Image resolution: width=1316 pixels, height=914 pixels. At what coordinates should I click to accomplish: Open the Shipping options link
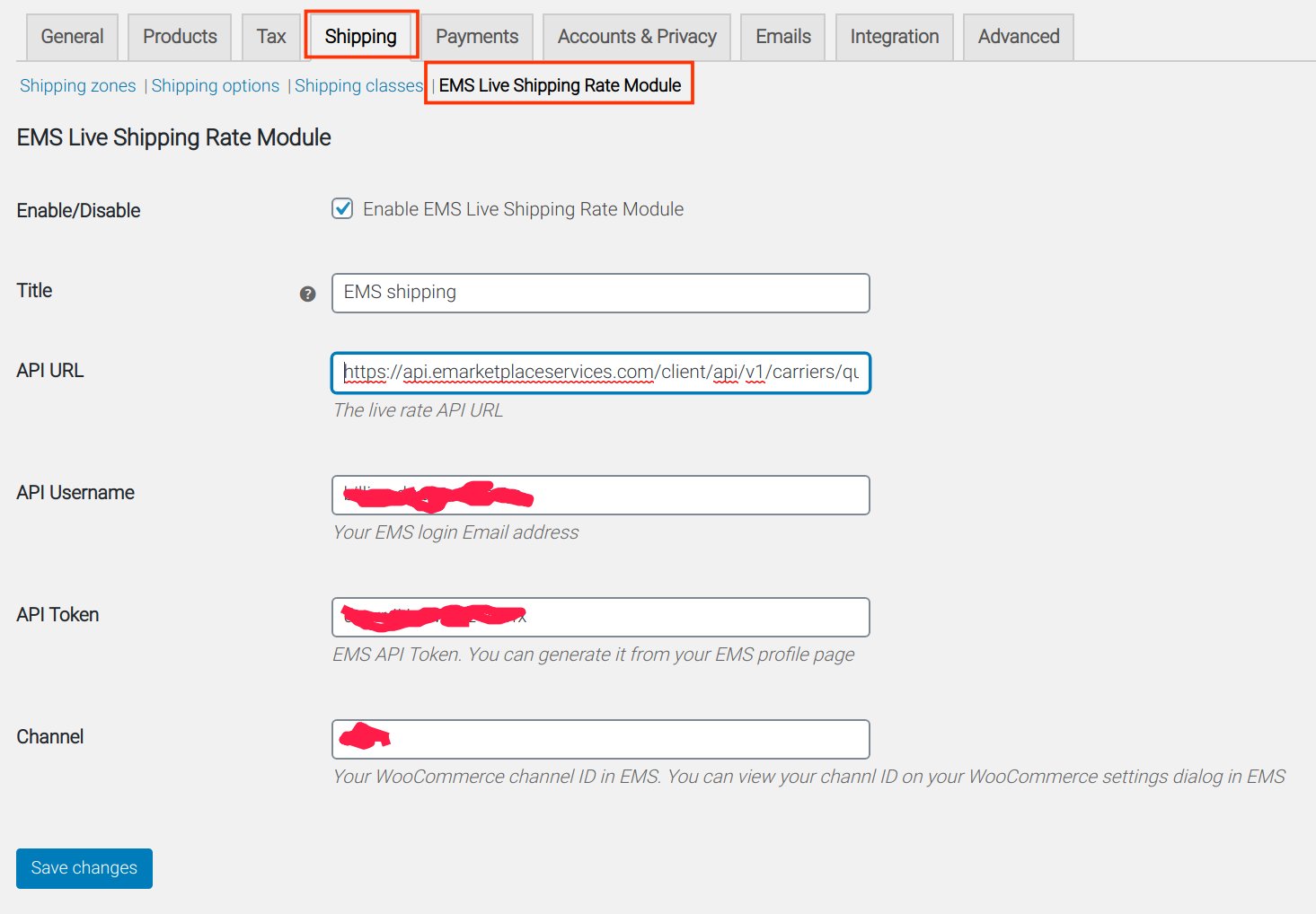[216, 85]
